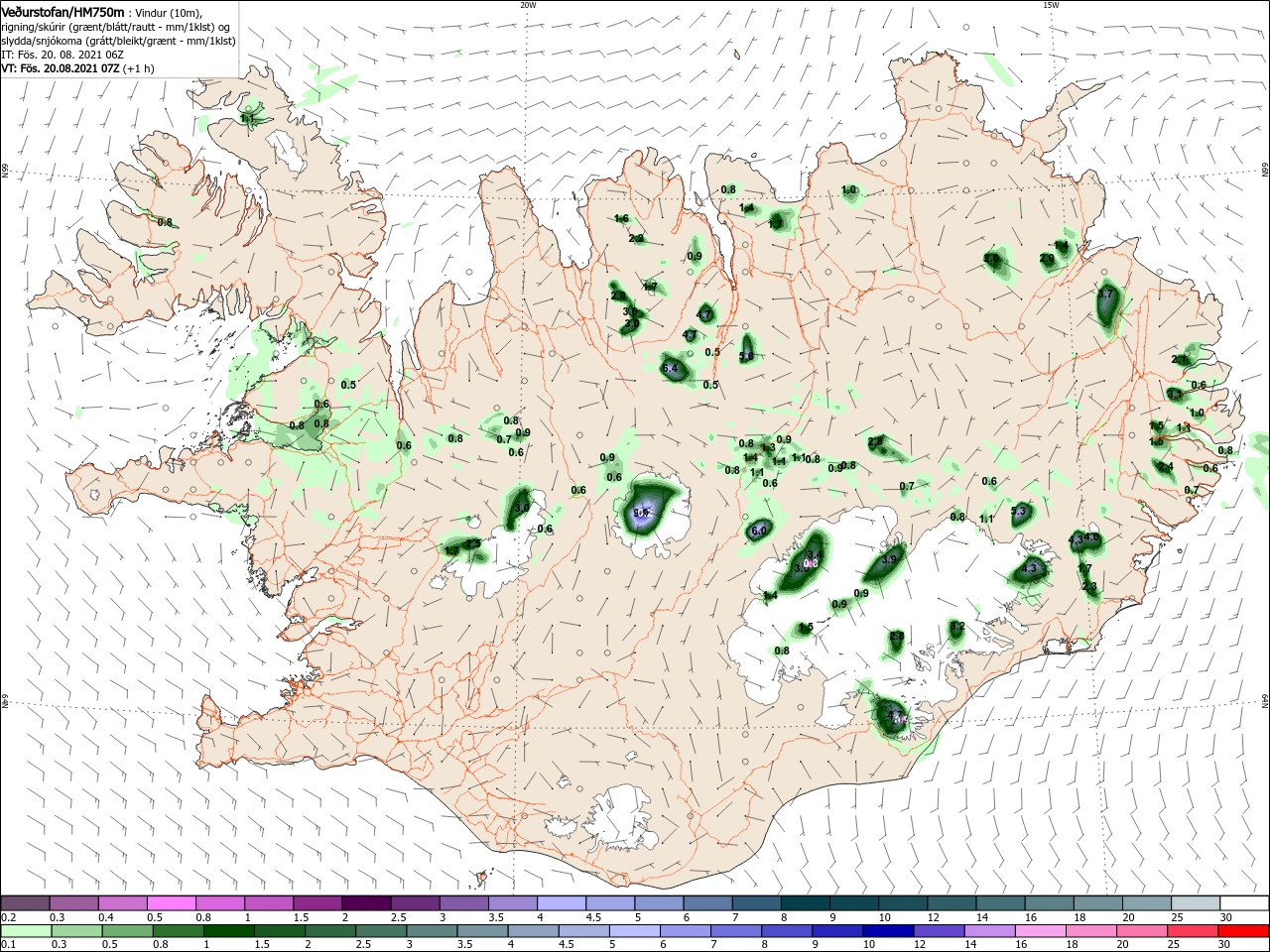
Task: Click the 1.6 value in the north
Action: click(622, 218)
